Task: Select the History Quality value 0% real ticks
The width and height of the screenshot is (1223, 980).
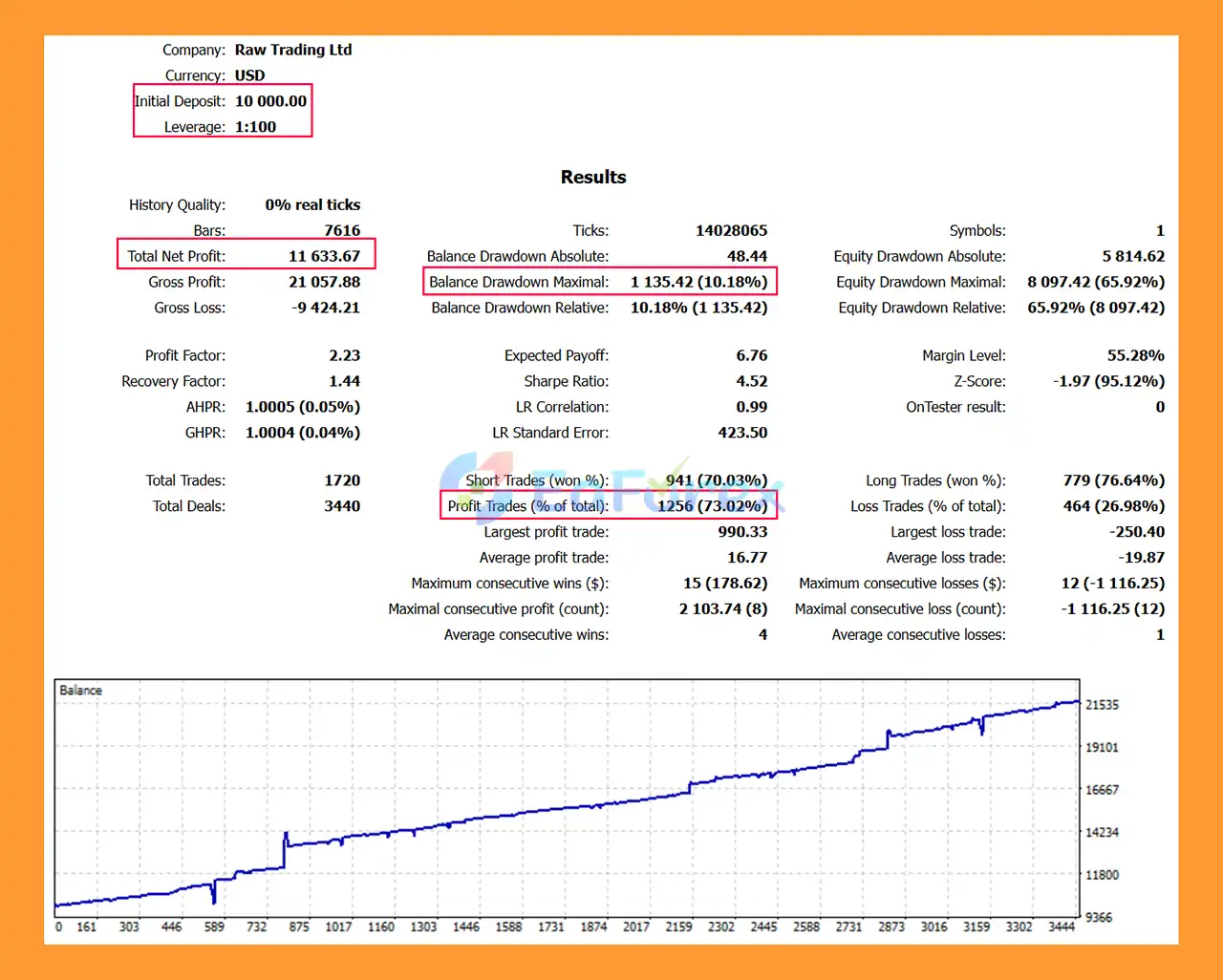Action: tap(312, 204)
